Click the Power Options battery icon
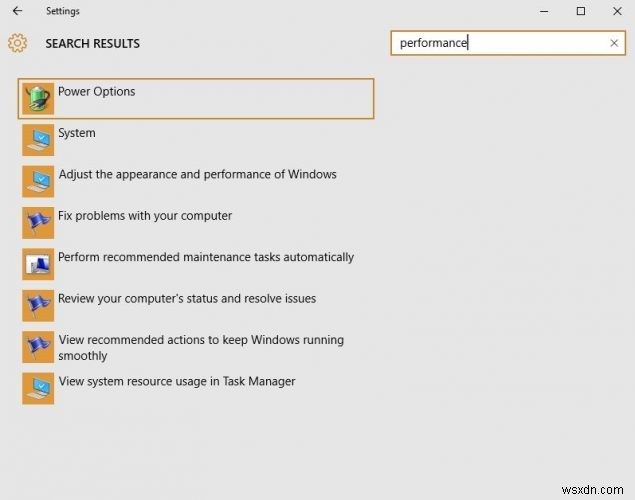 (38, 99)
